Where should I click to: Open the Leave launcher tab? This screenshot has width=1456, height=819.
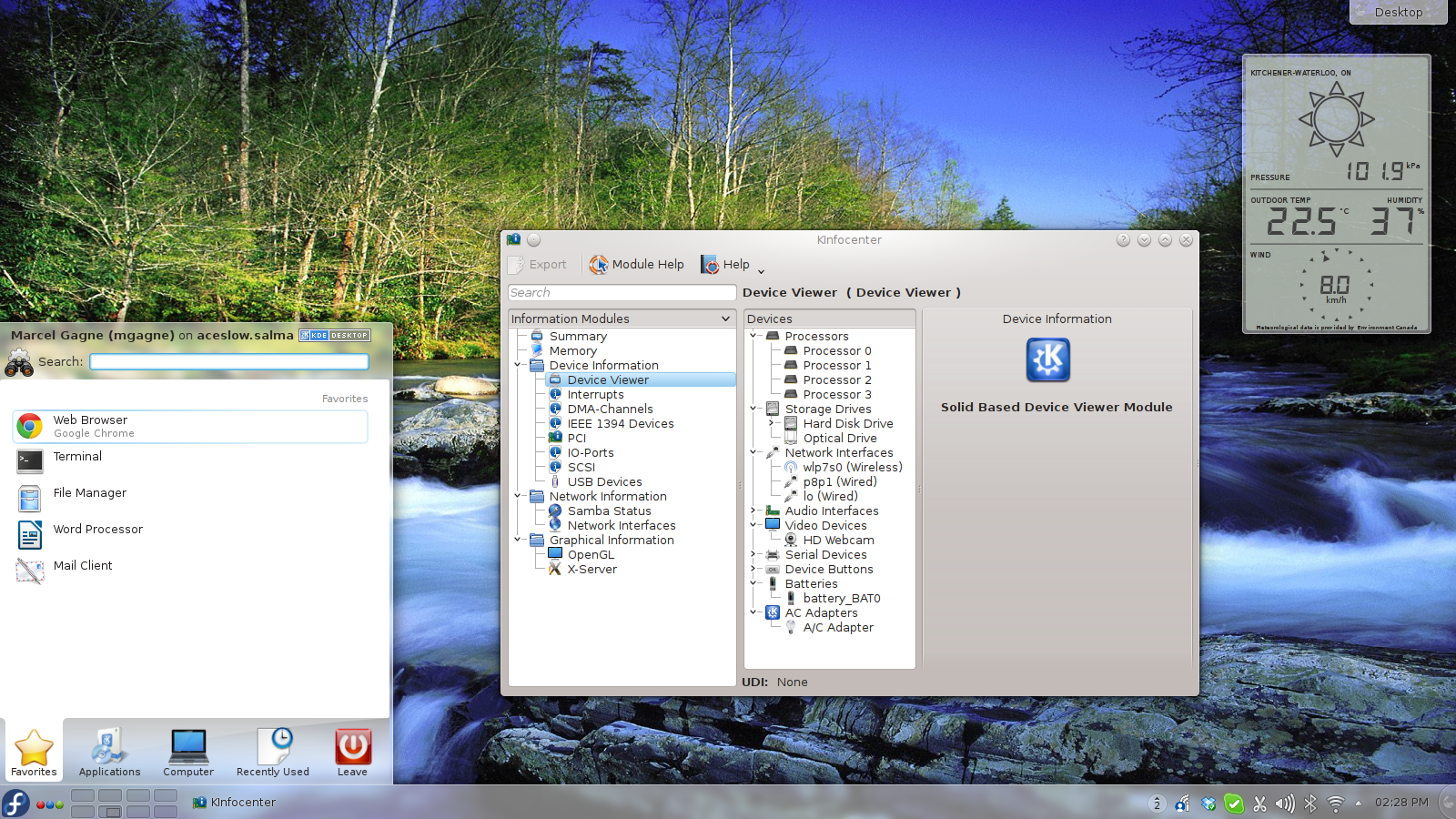pyautogui.click(x=353, y=753)
